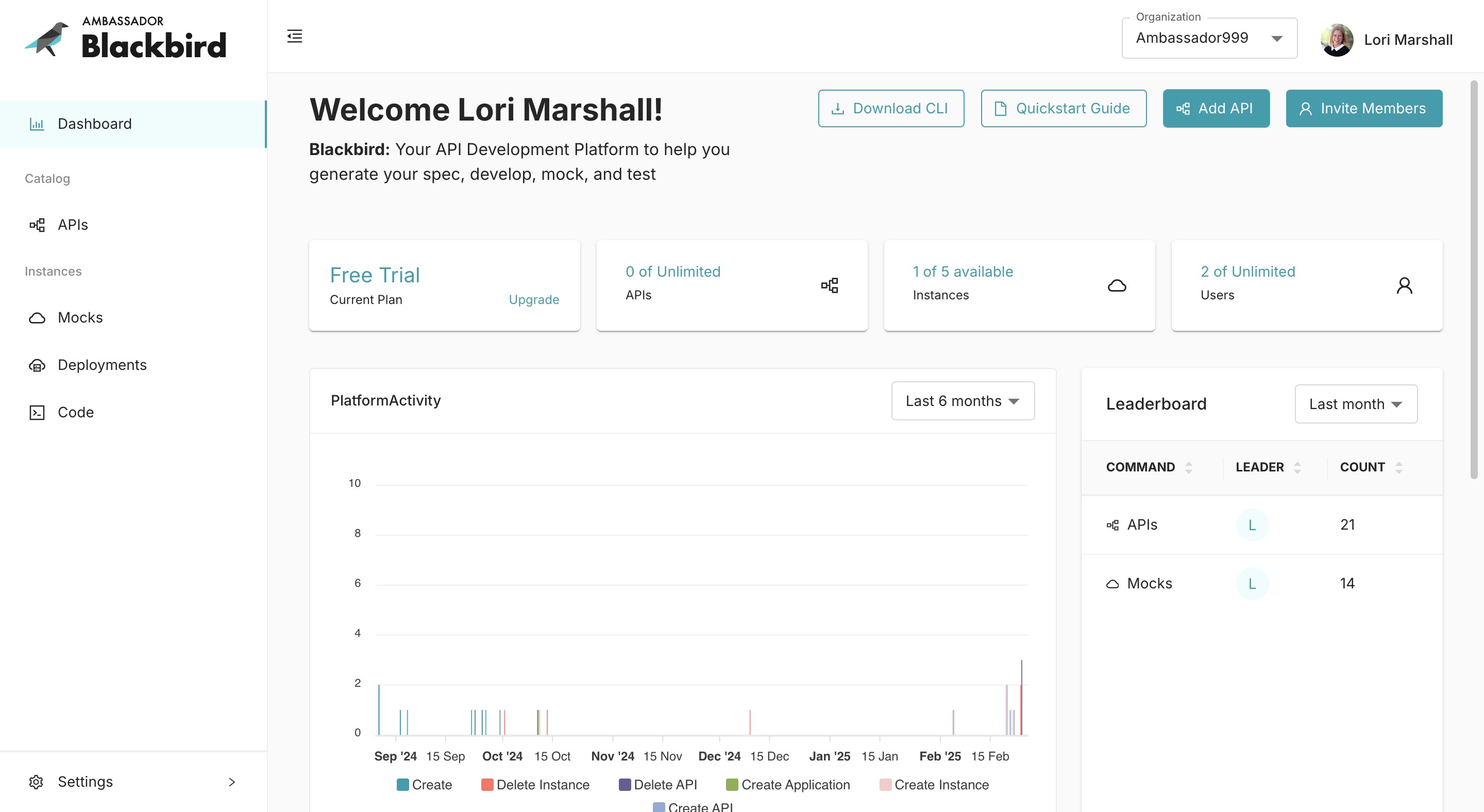Click the count 14 in Mocks row

click(x=1347, y=583)
